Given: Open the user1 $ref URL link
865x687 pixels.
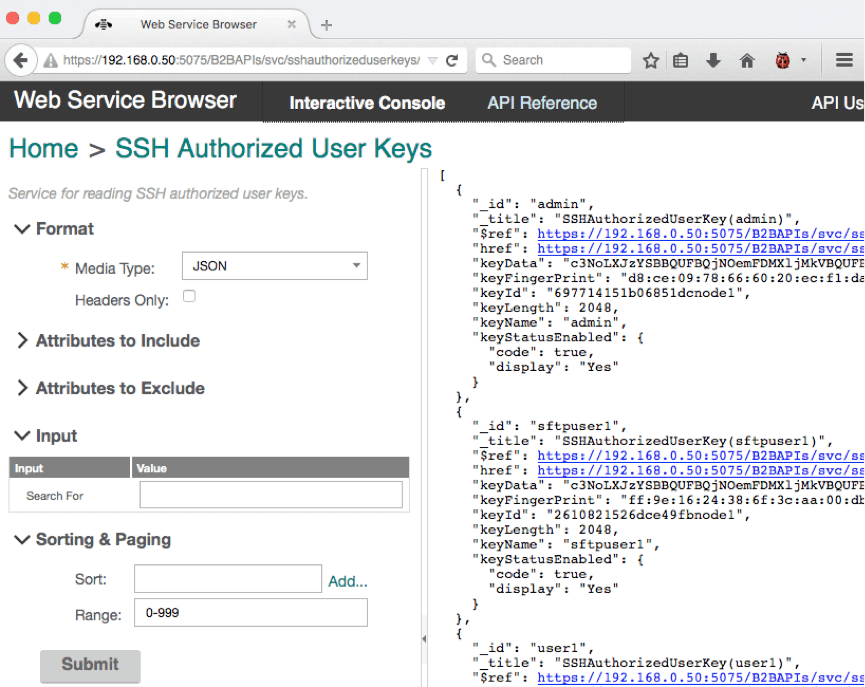Looking at the screenshot, I should [701, 677].
